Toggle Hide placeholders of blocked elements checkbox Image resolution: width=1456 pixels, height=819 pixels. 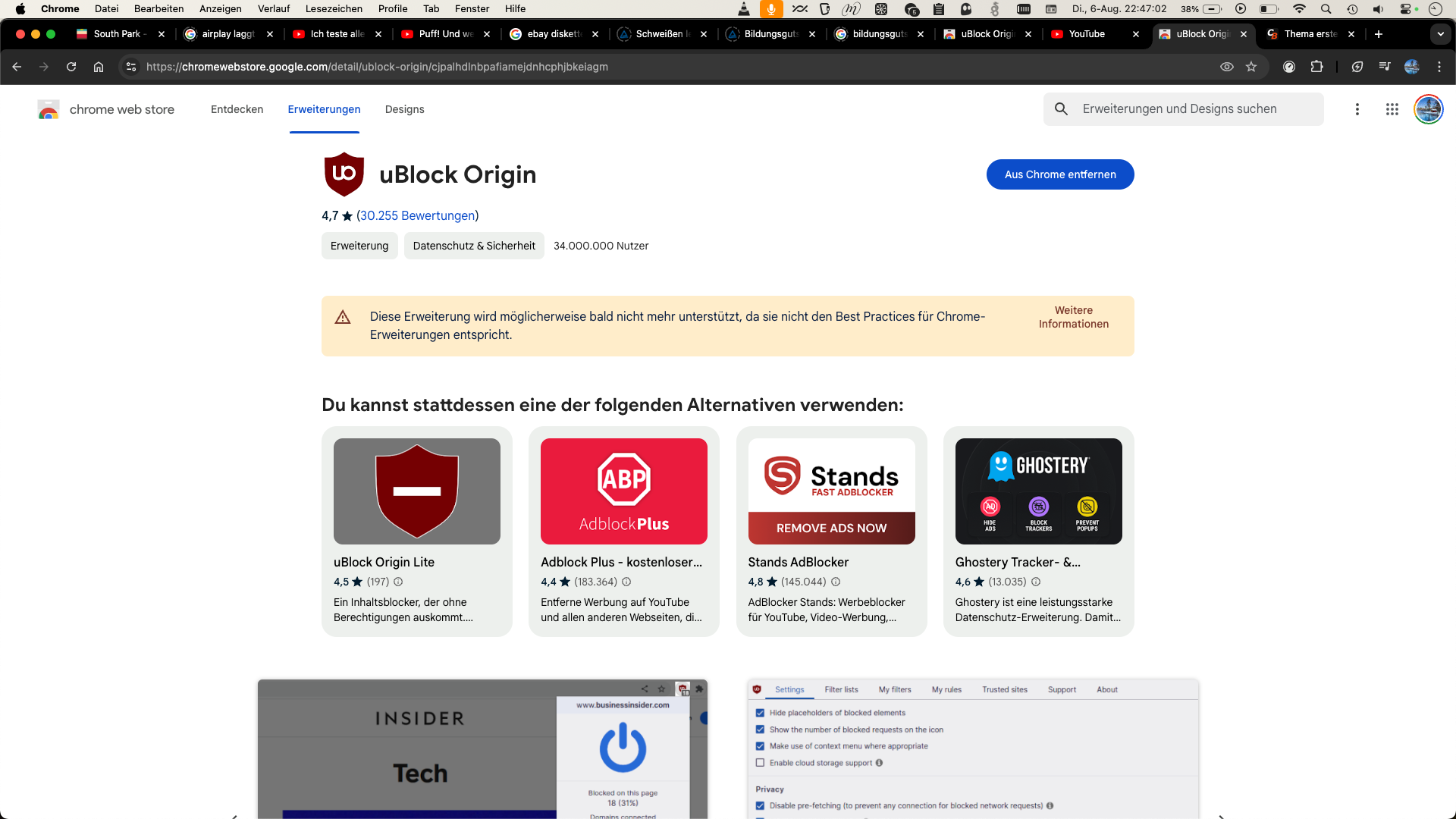click(x=760, y=713)
